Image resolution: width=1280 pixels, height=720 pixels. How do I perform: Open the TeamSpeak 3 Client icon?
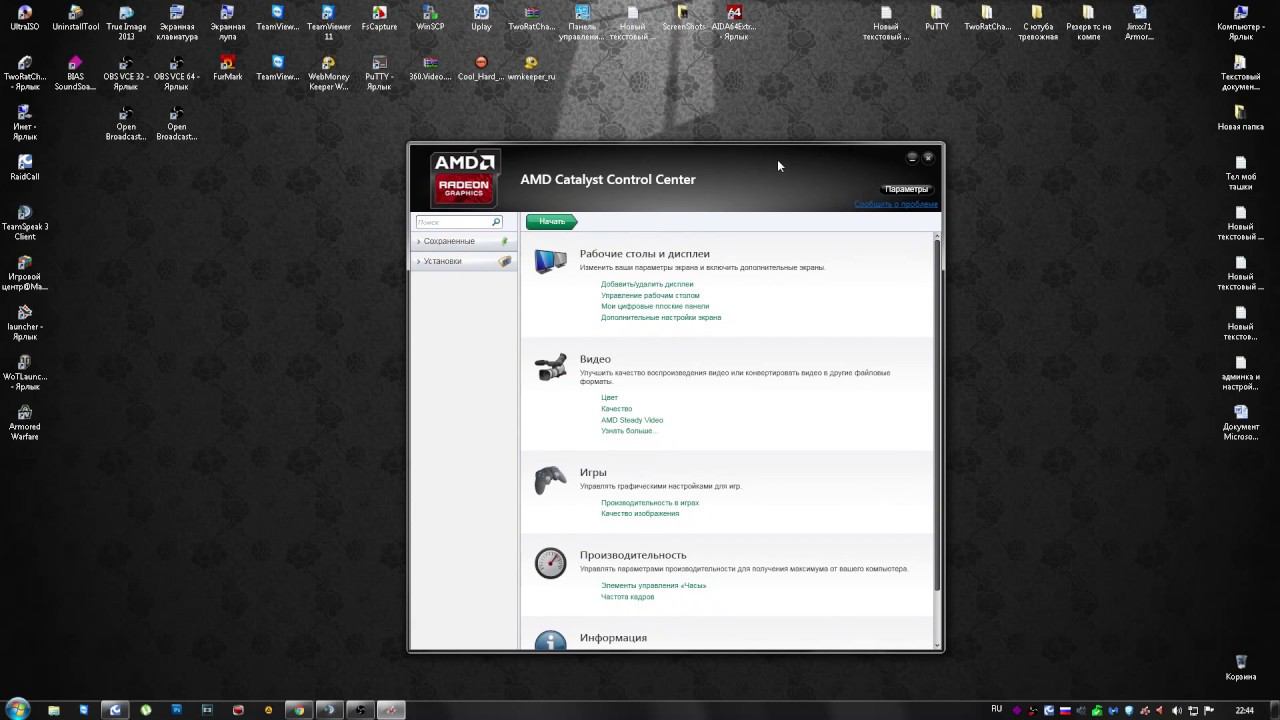pyautogui.click(x=25, y=223)
